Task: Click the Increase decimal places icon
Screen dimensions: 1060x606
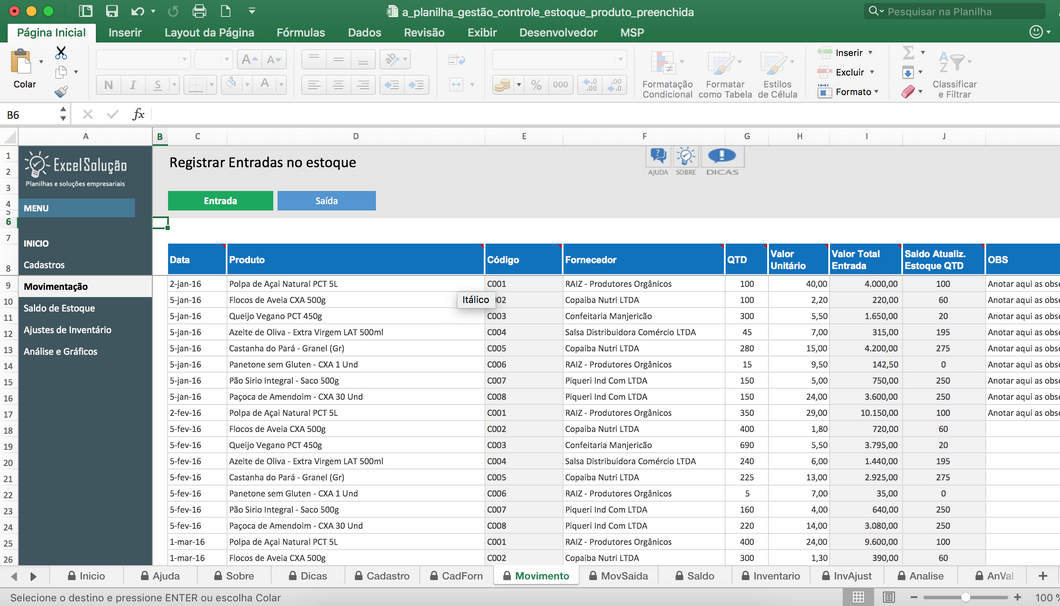Action: click(590, 85)
